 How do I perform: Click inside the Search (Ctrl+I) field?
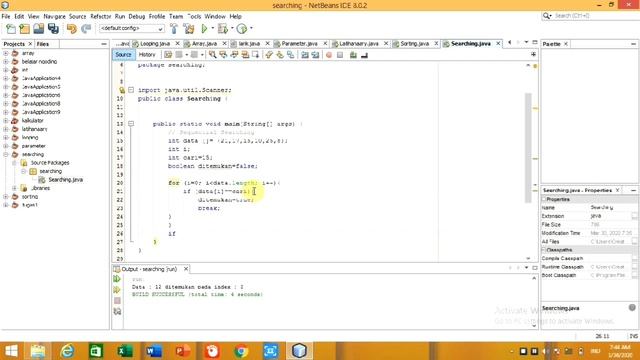[594, 16]
